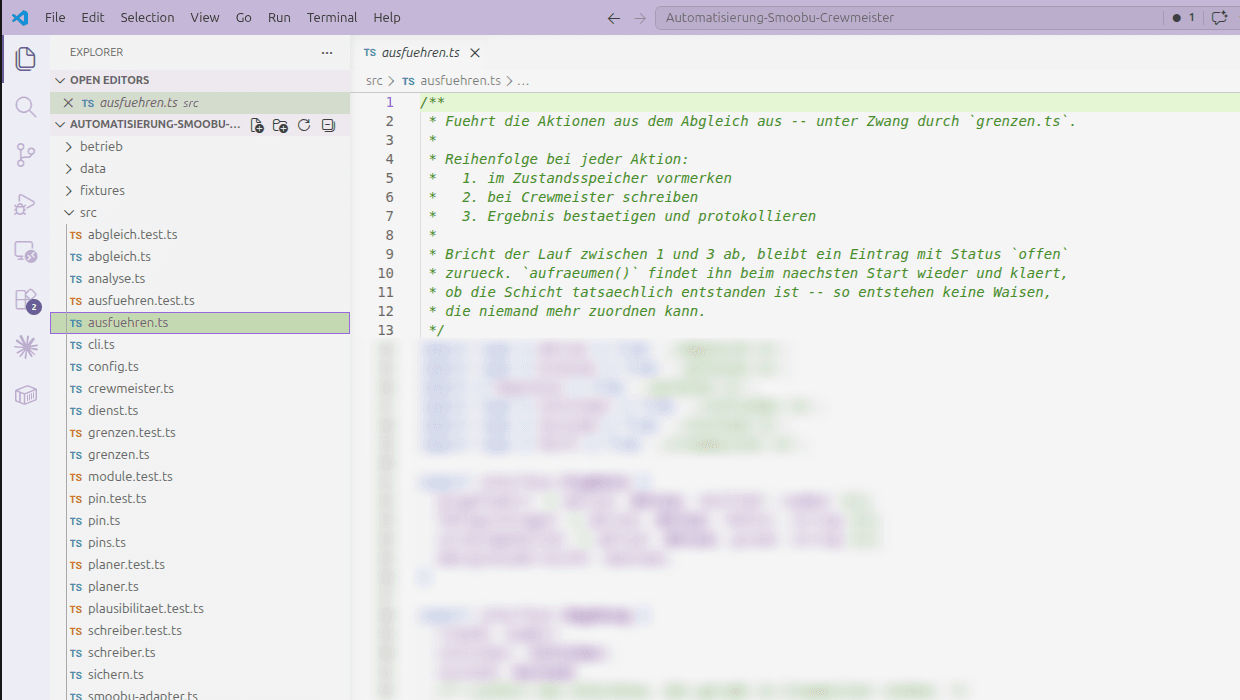Refresh the Explorer file tree

coord(304,125)
